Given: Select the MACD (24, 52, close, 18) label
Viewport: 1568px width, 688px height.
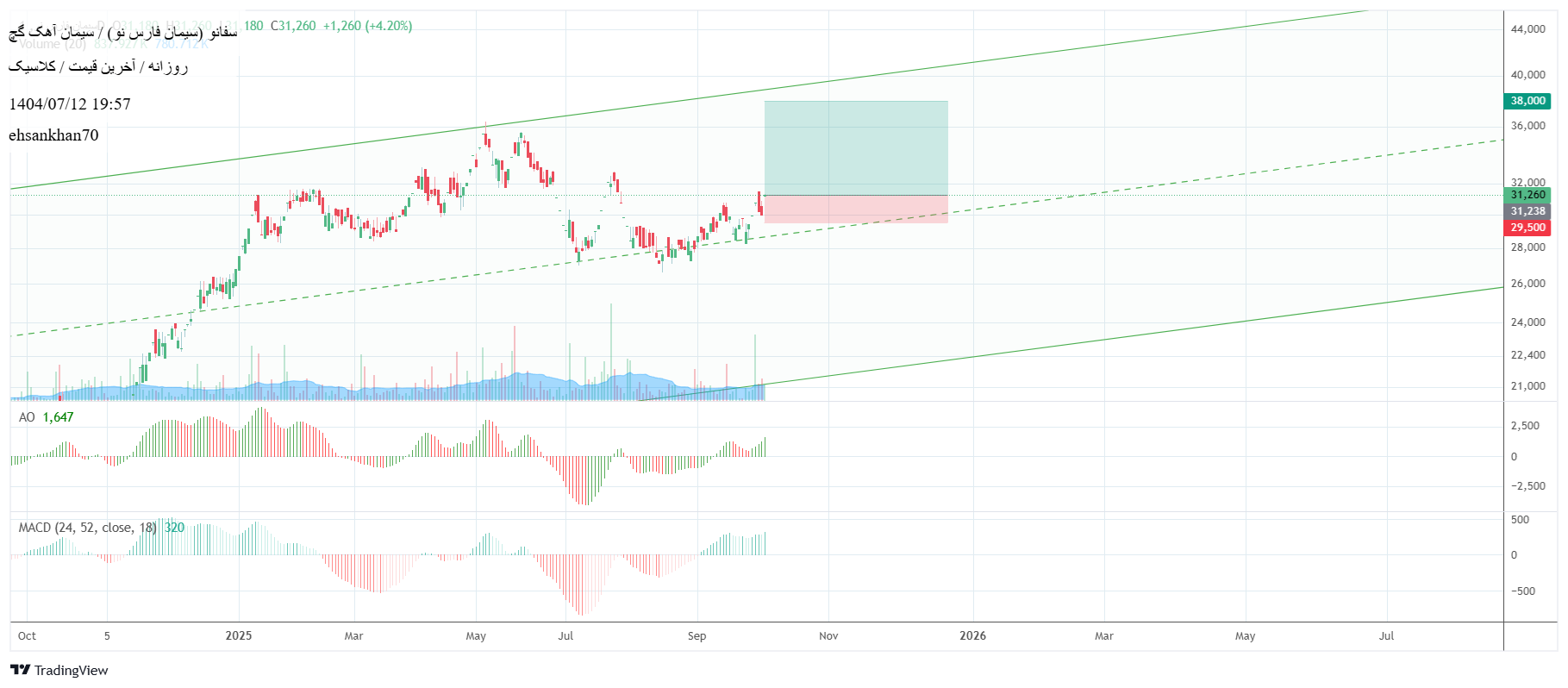Looking at the screenshot, I should point(87,528).
